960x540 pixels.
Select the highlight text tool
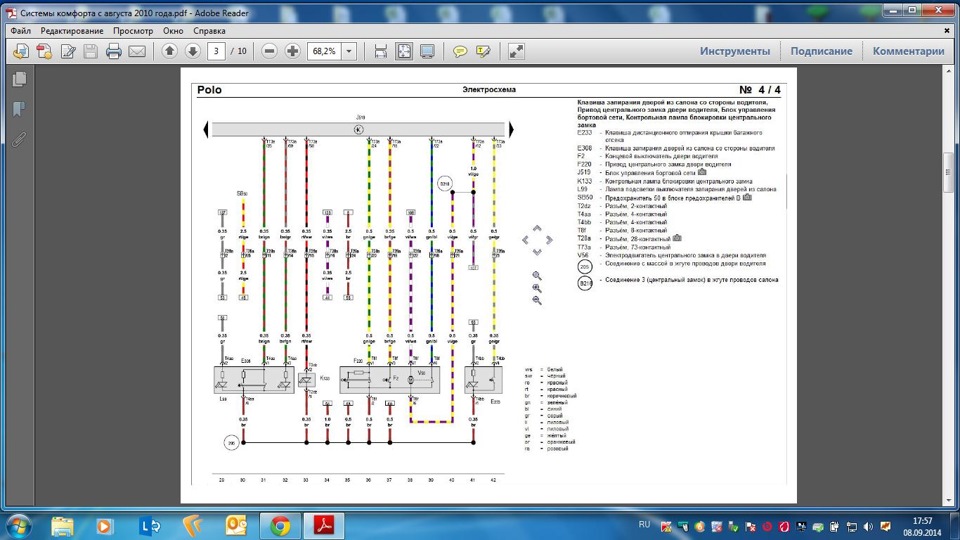point(483,51)
